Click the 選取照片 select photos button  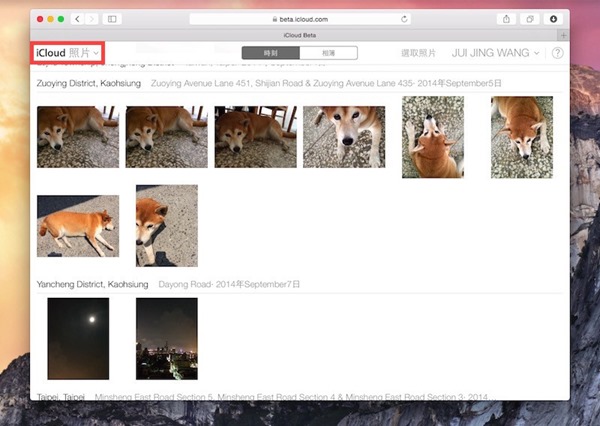[x=418, y=53]
